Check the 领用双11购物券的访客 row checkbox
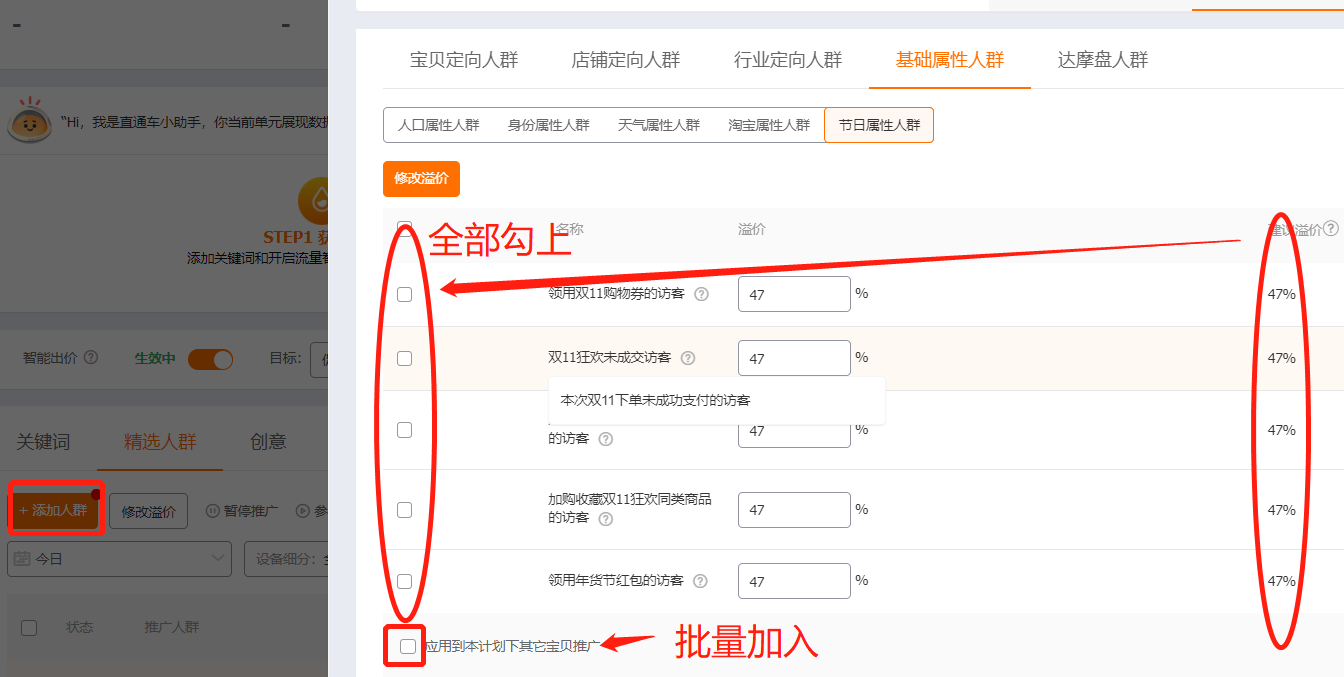This screenshot has width=1344, height=677. 404,294
